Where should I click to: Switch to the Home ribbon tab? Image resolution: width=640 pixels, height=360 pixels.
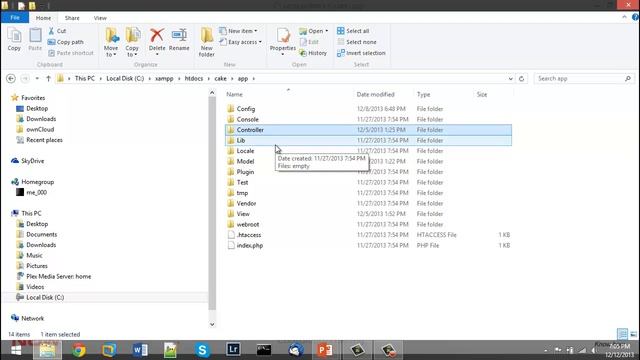point(43,18)
